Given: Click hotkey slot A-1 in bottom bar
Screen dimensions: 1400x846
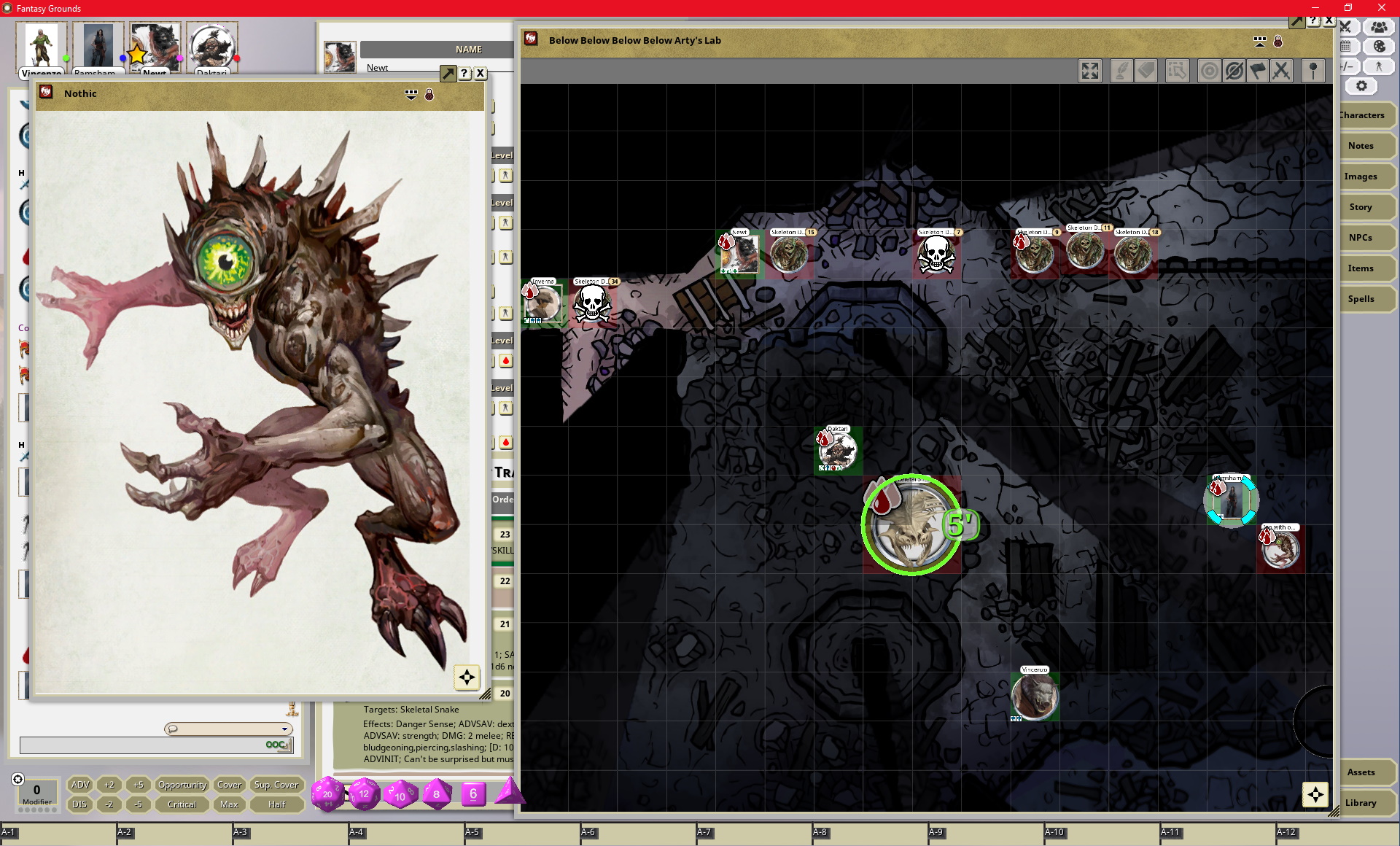Looking at the screenshot, I should [58, 835].
